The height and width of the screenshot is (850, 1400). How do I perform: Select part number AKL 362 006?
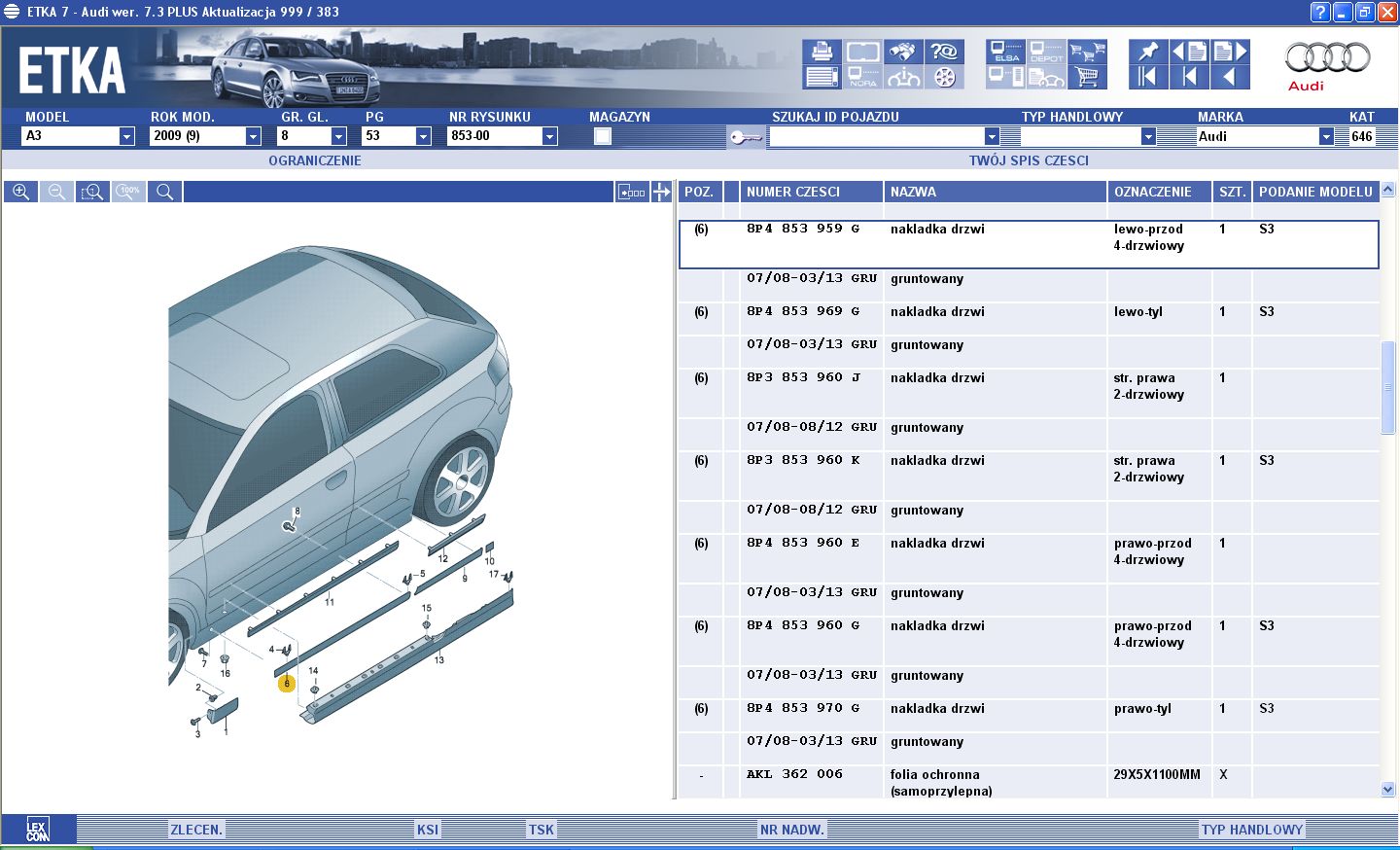click(794, 774)
